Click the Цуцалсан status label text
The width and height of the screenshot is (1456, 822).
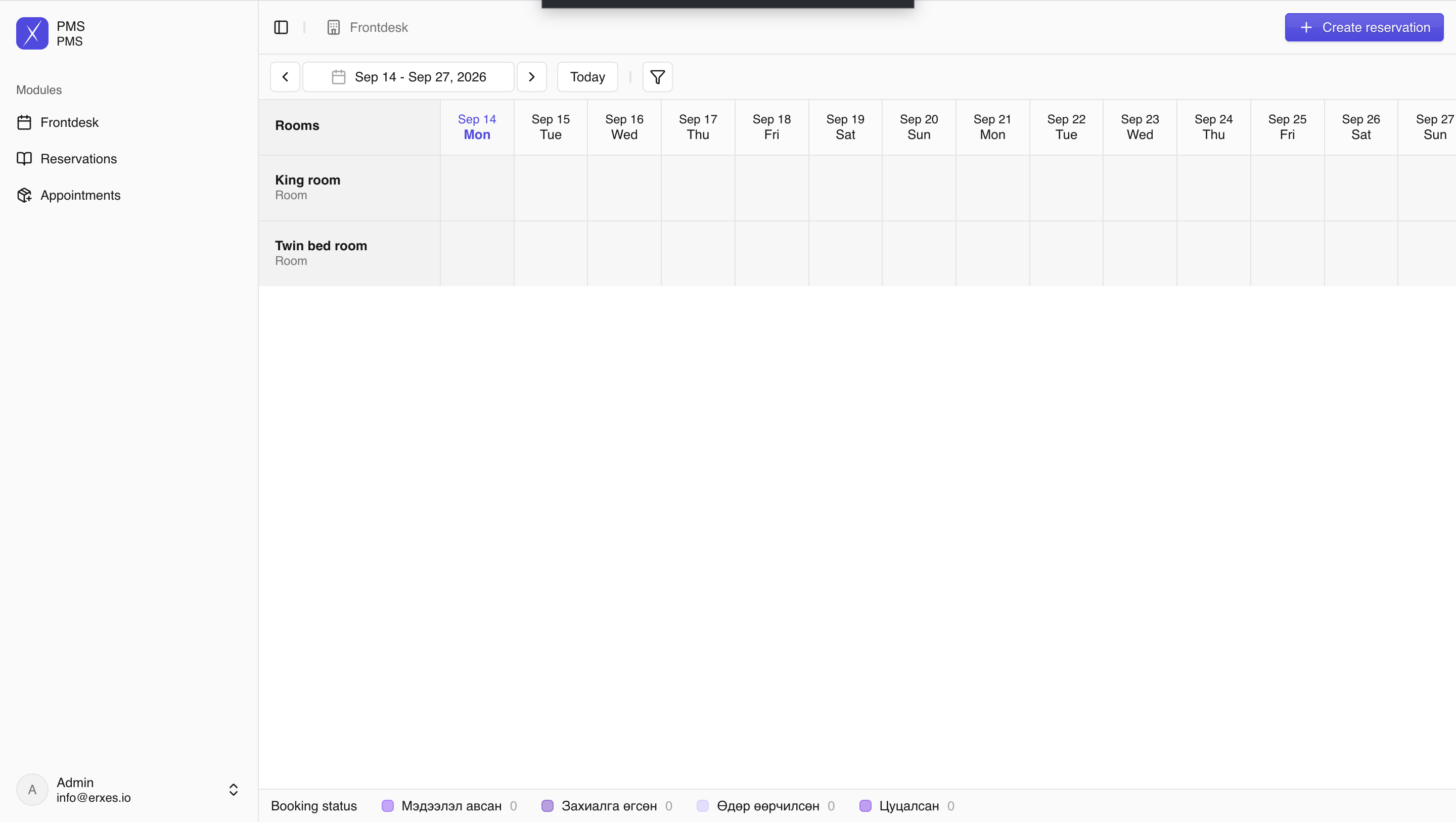tap(909, 806)
